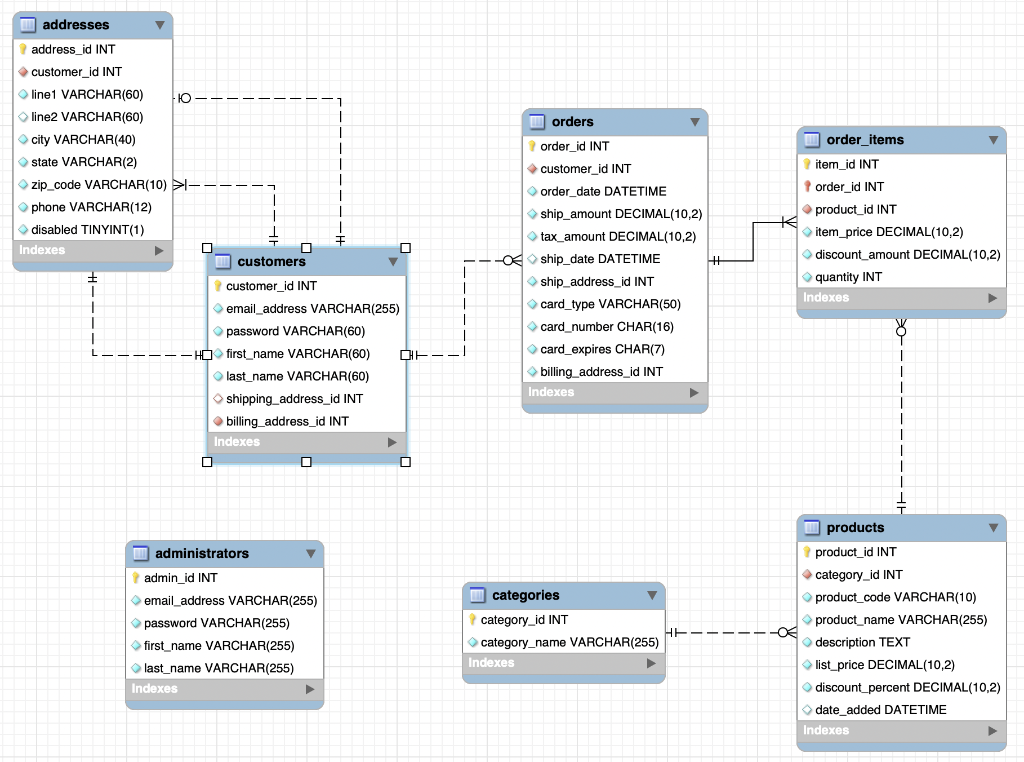Click the foreign key diamond beside product_id in order_items

pos(807,209)
